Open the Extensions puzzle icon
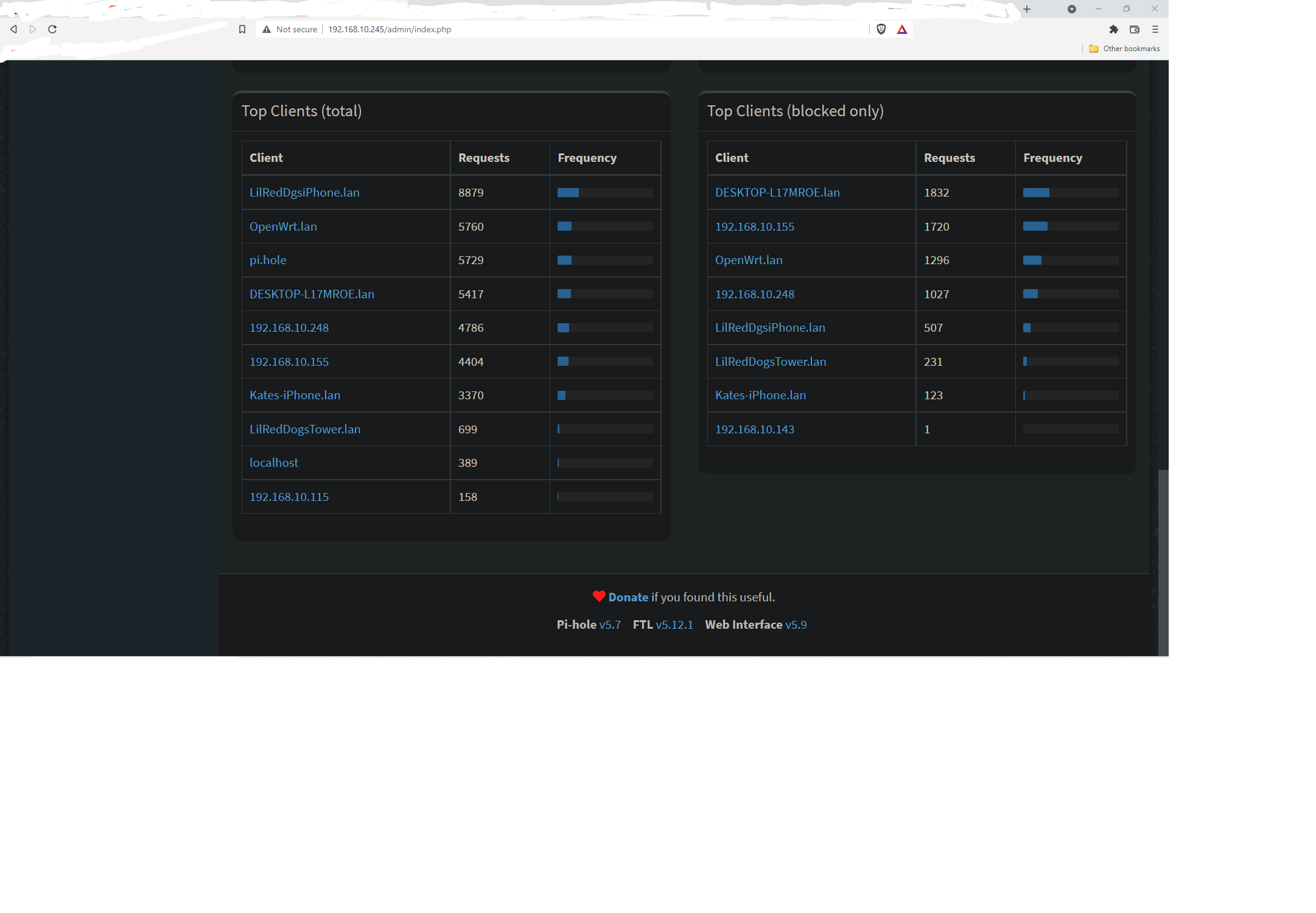The width and height of the screenshot is (1316, 913). click(x=1114, y=29)
